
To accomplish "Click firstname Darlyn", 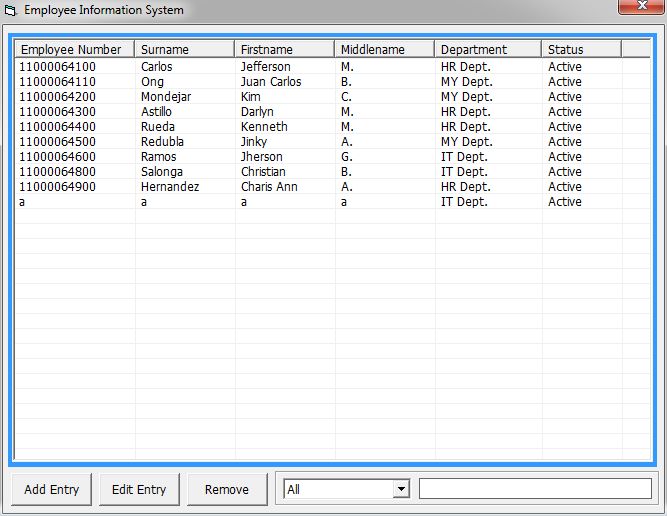I will pyautogui.click(x=257, y=112).
